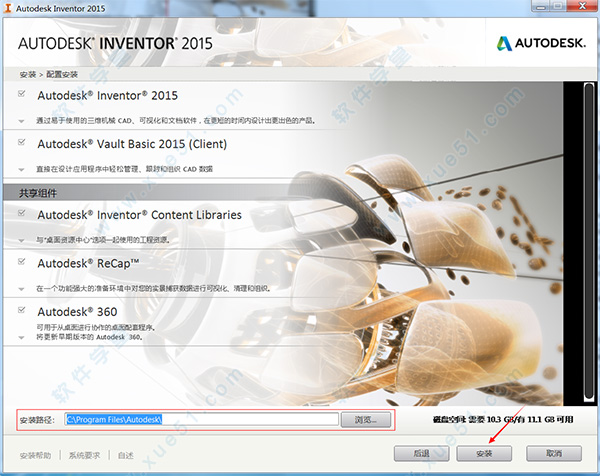Select the Autodesk Inventor Content Libraries title
600x476 pixels.
(139, 215)
